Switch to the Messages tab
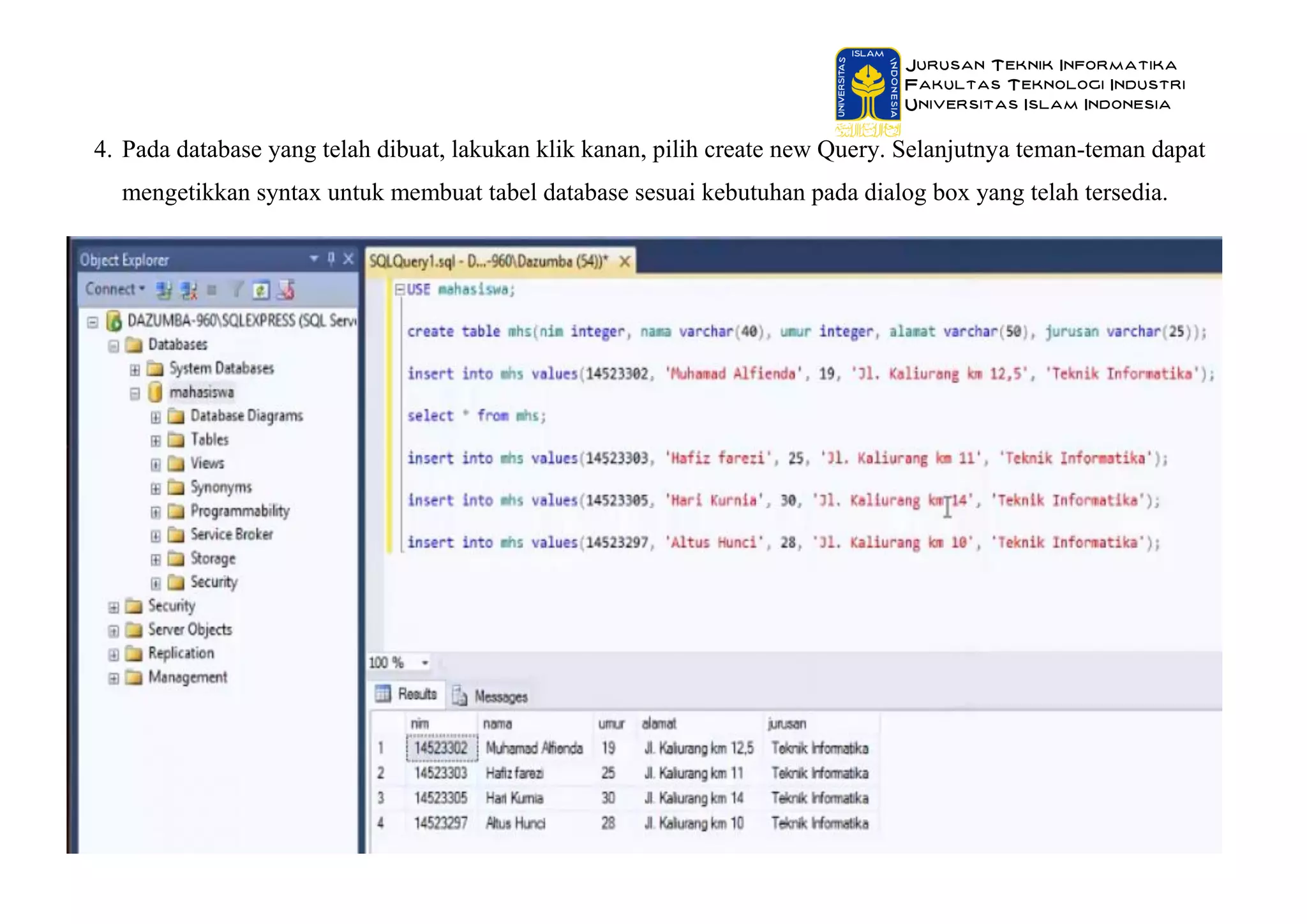This screenshot has height=924, width=1307. point(490,697)
